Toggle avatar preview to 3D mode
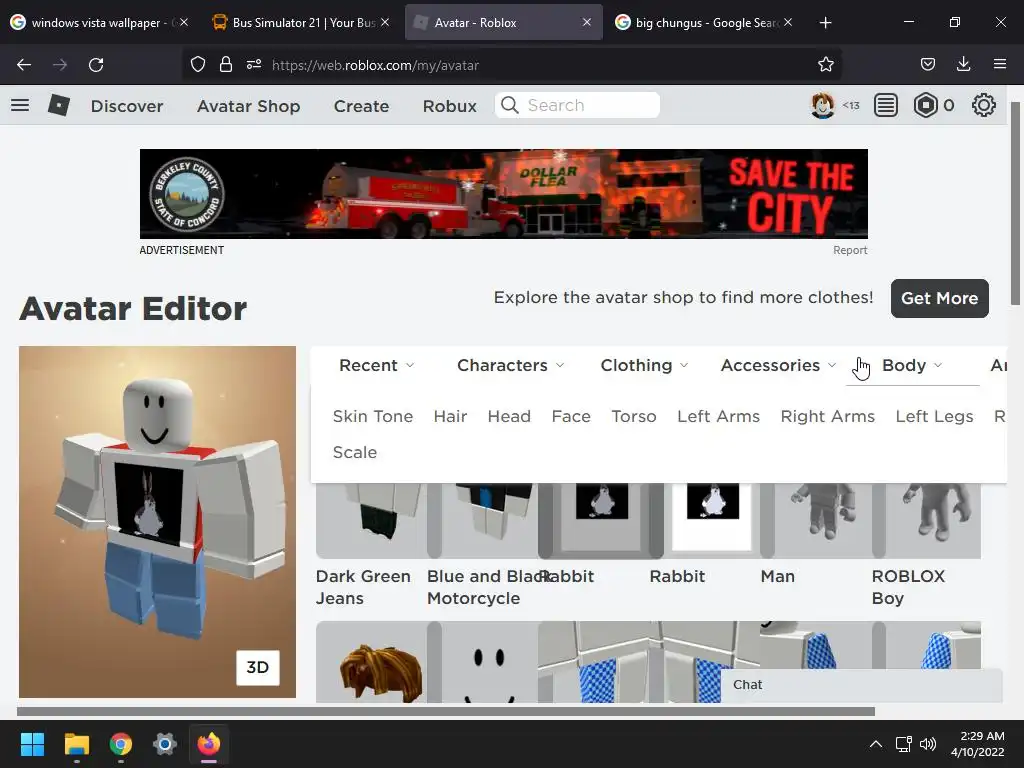 258,667
